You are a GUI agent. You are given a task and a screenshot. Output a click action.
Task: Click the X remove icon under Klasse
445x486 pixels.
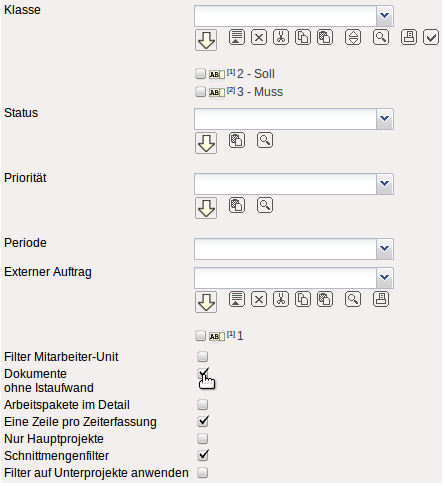coord(259,37)
